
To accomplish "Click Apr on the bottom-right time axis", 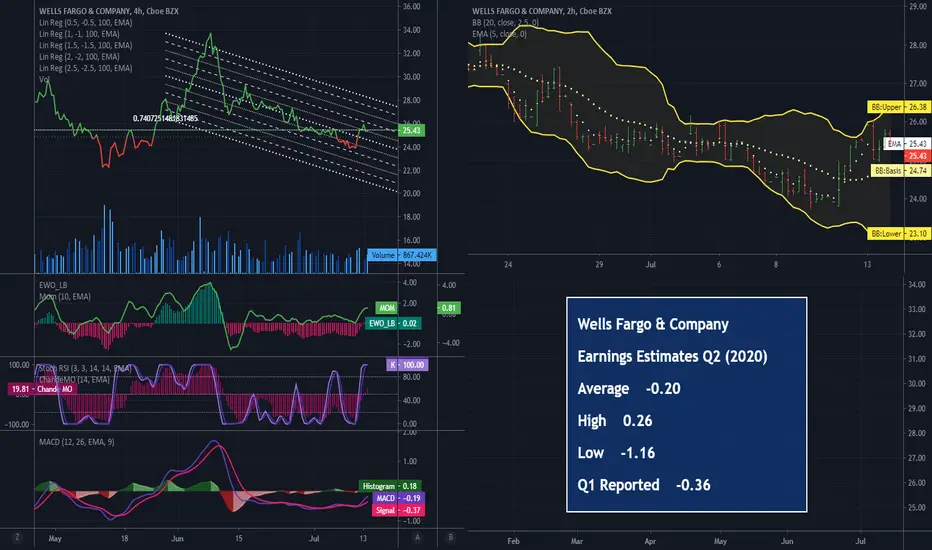I will 650,541.
